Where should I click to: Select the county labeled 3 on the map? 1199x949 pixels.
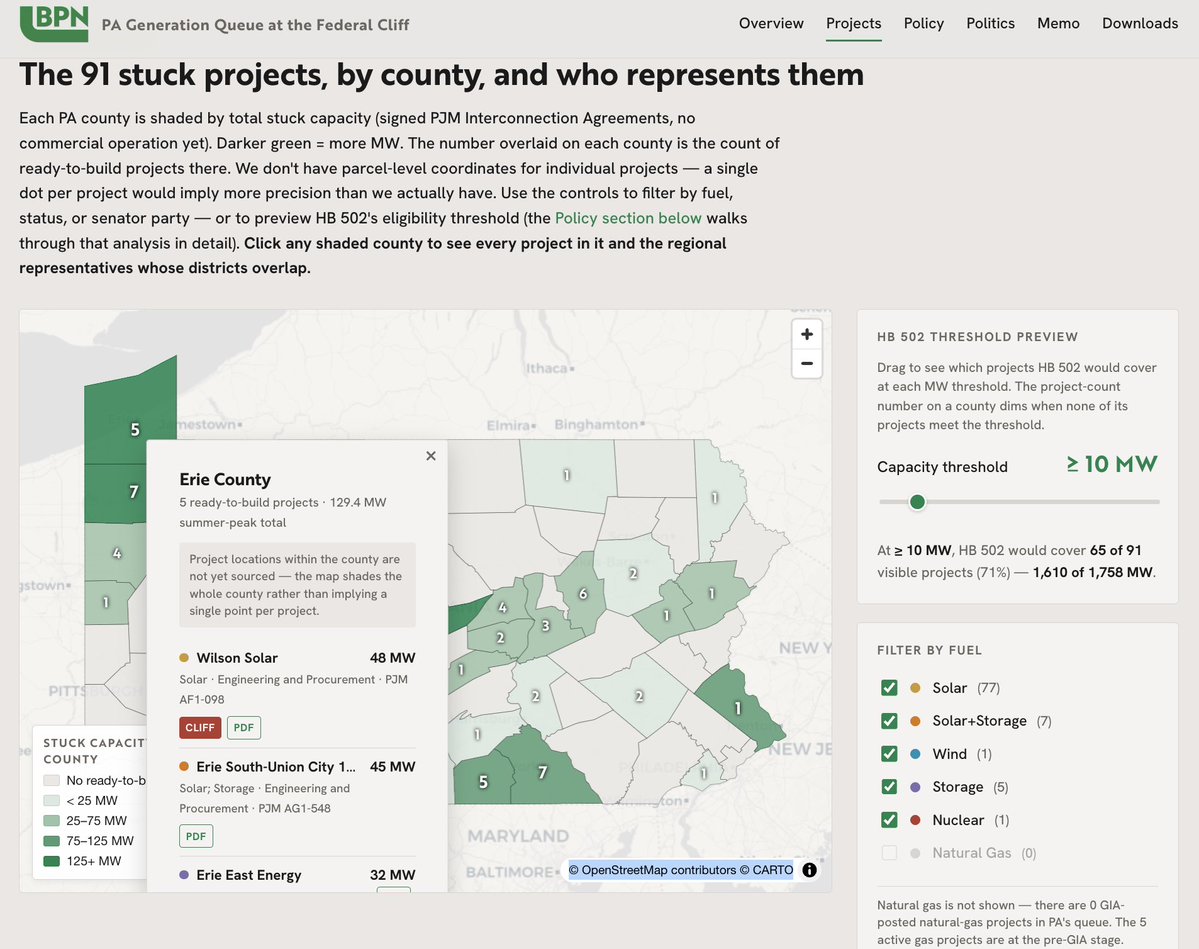click(545, 626)
